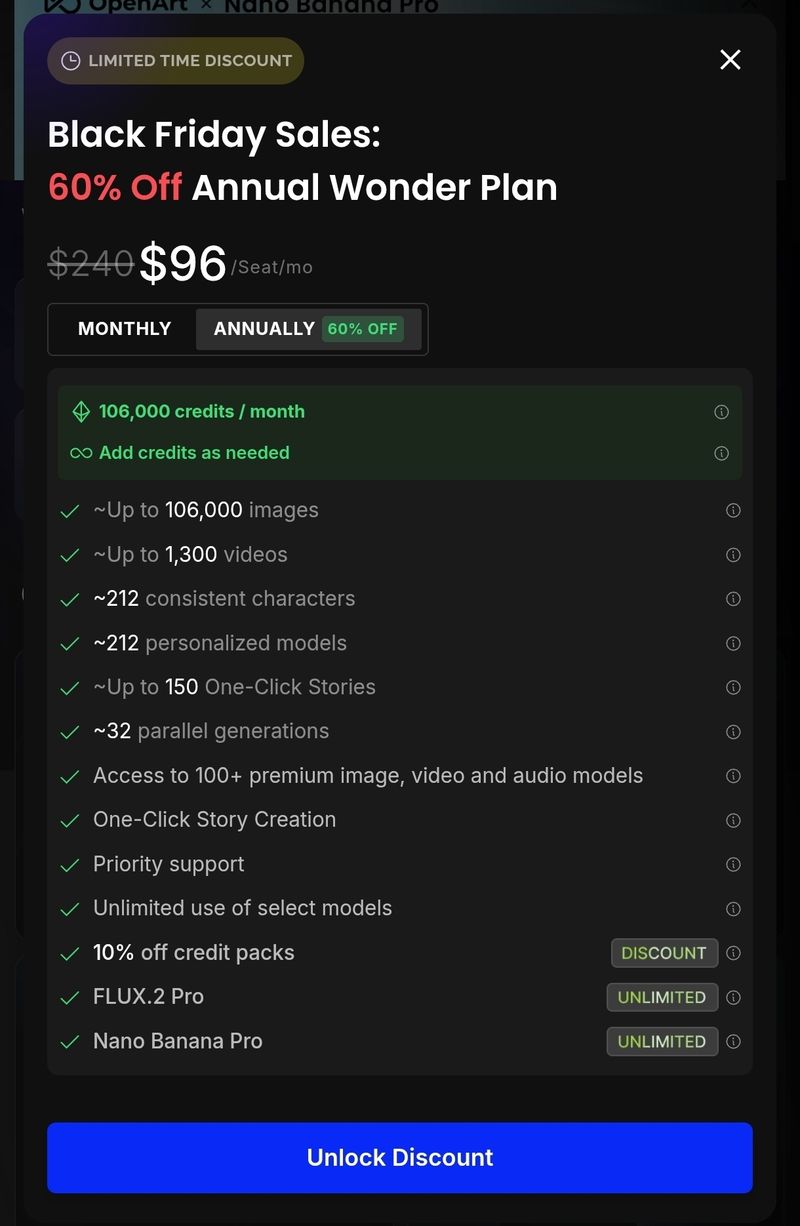
Task: Click info icon for Unlimited use of select models
Action: pyautogui.click(x=733, y=909)
